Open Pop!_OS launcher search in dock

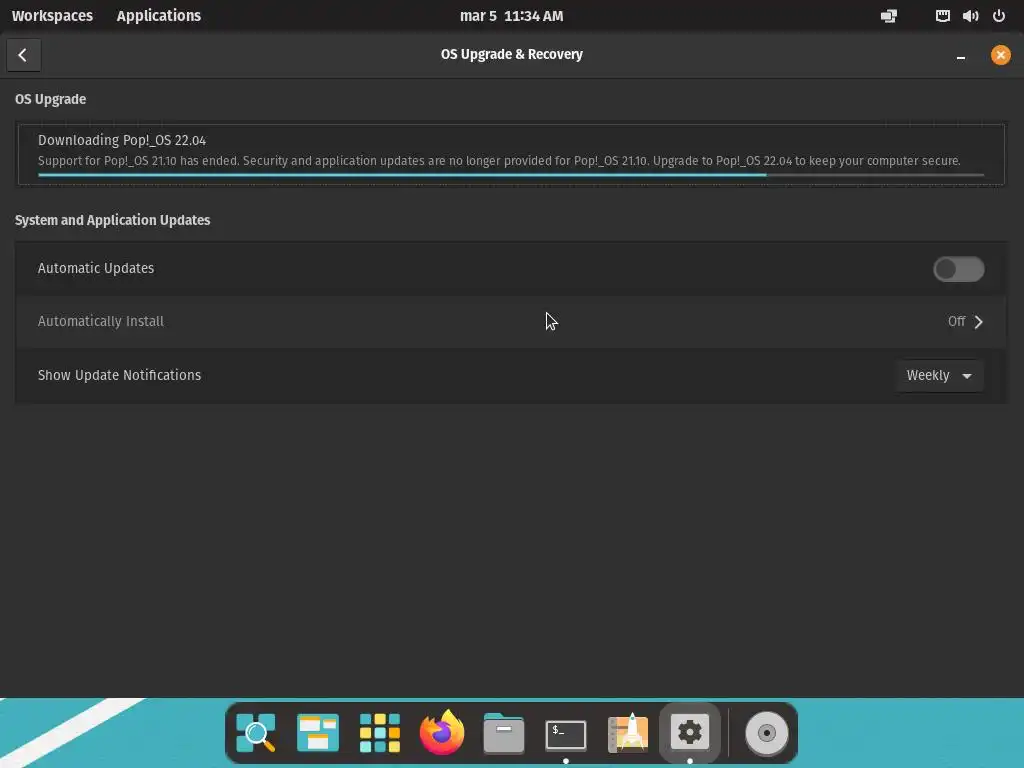coord(255,733)
